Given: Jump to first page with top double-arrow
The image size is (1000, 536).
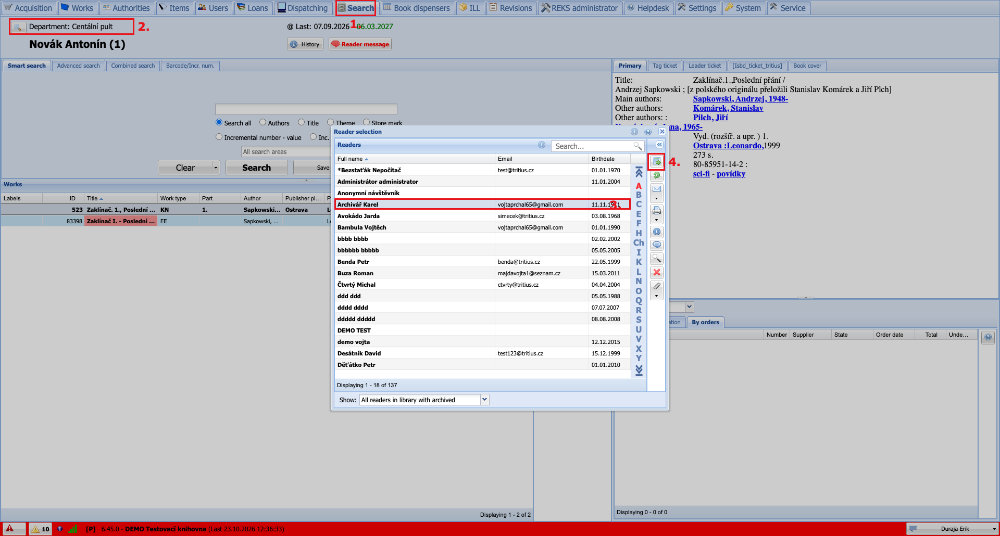Looking at the screenshot, I should coord(638,172).
